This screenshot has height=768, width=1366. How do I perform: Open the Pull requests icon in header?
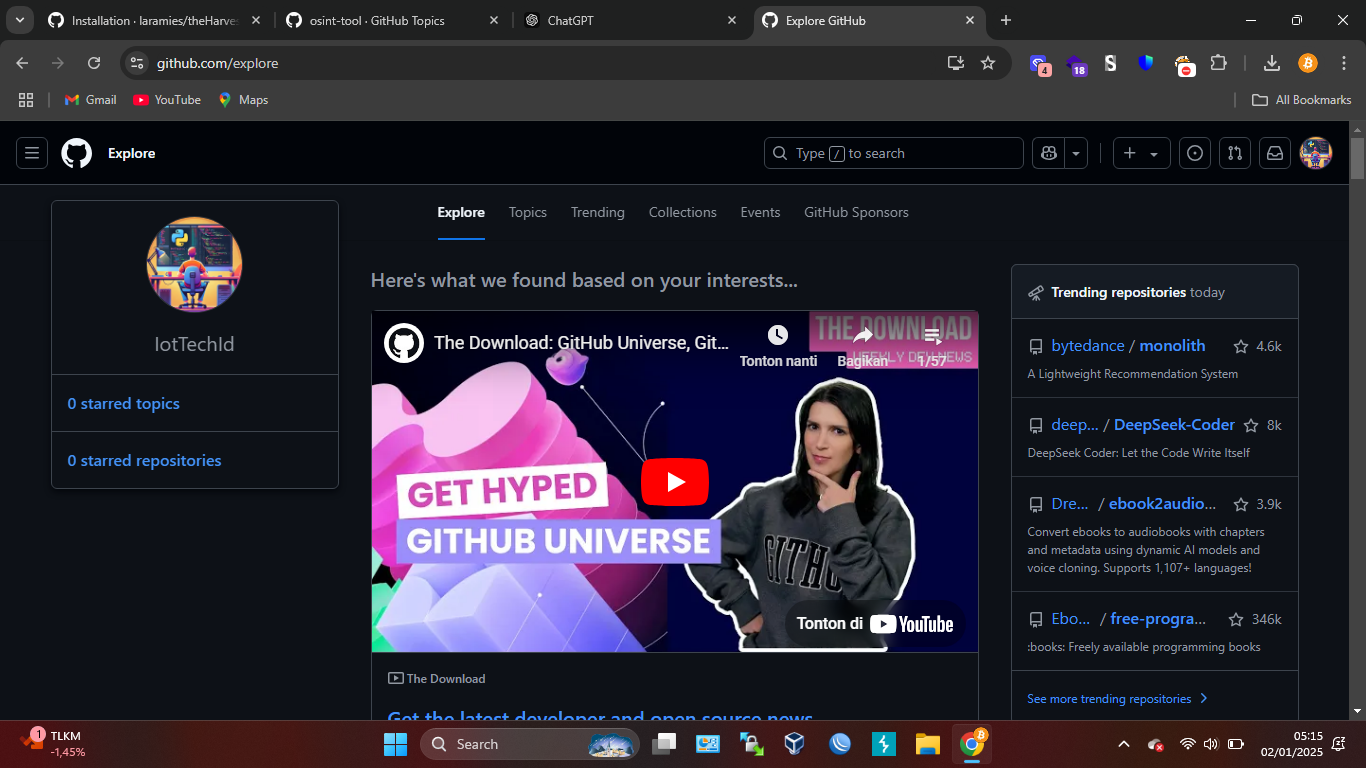(1235, 153)
